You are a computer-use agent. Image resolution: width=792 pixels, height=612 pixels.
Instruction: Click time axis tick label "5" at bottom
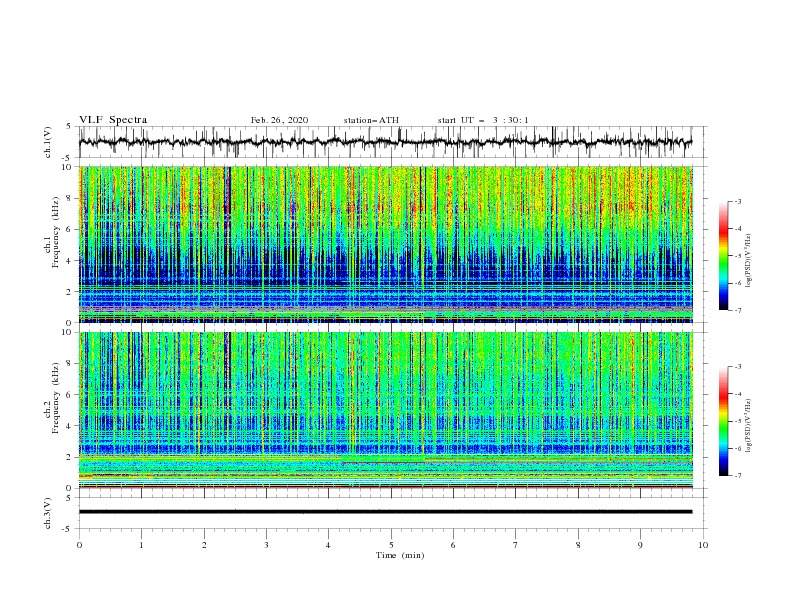tap(391, 545)
